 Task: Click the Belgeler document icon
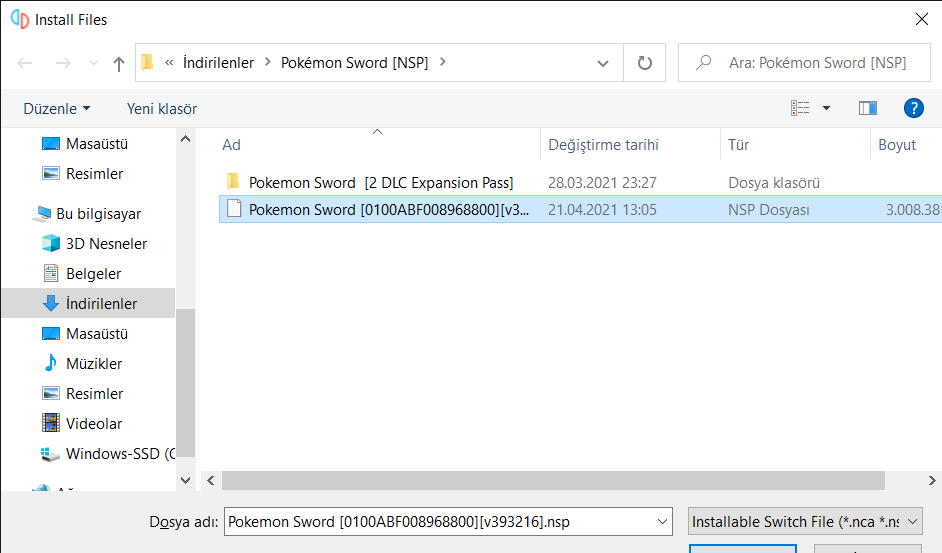tap(51, 273)
